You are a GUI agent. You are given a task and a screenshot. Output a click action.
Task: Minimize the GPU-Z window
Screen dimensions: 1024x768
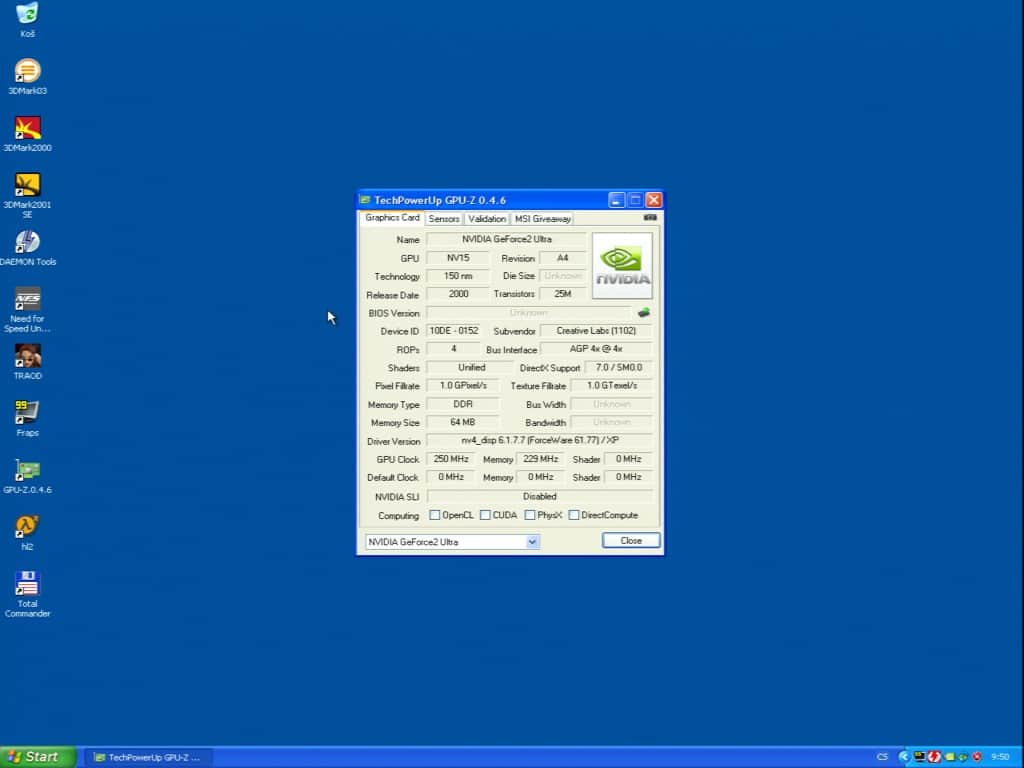coord(616,200)
